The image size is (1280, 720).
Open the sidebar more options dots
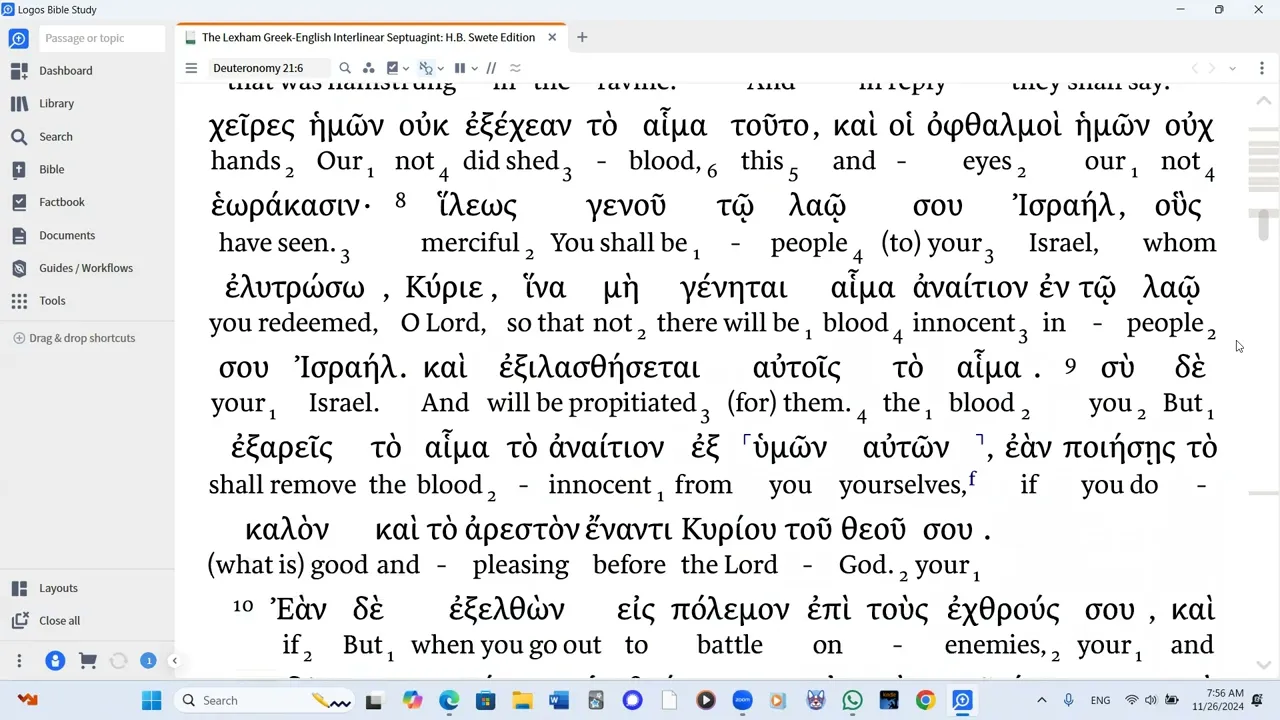click(19, 661)
